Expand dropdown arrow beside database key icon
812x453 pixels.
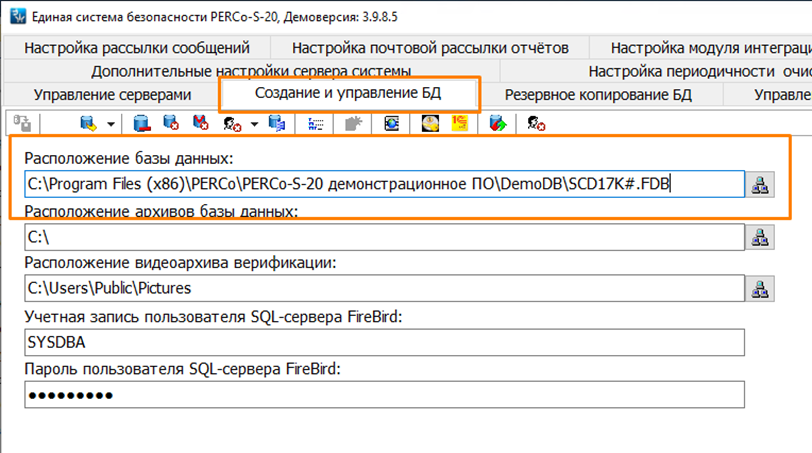coord(109,124)
